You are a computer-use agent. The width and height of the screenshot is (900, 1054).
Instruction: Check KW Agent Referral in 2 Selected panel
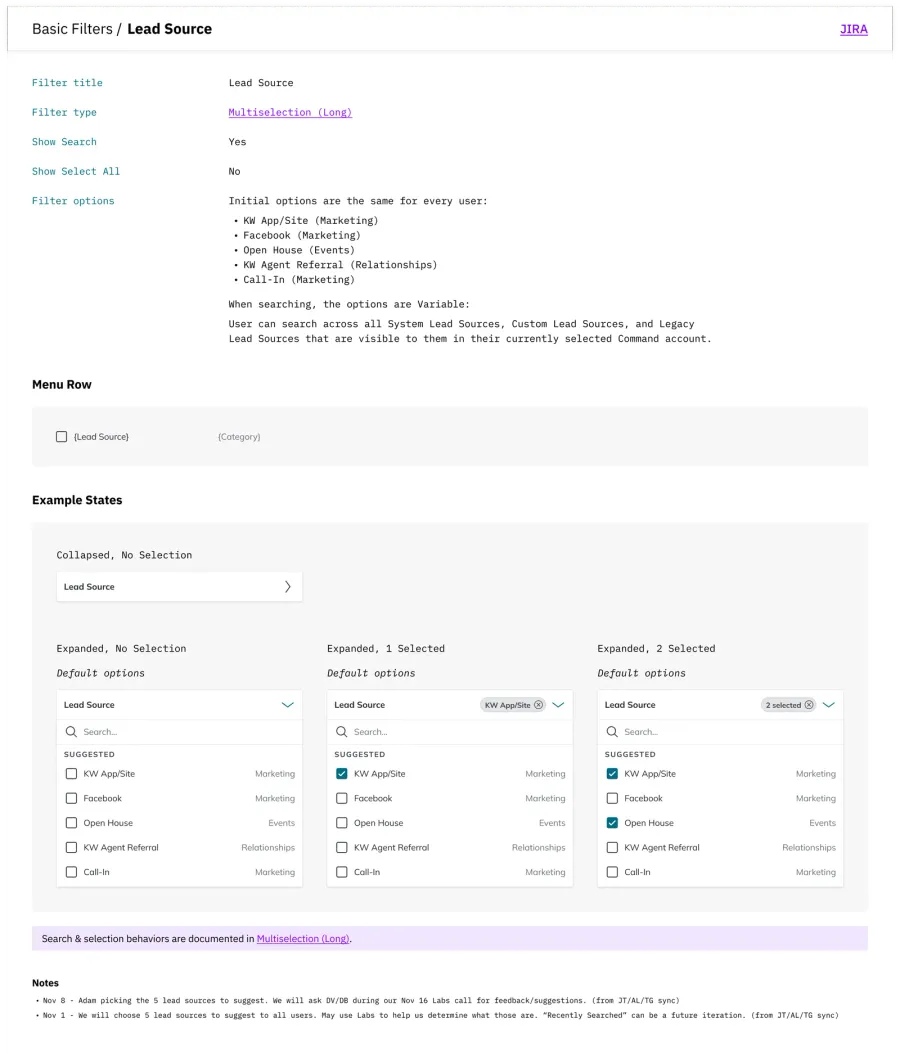[612, 848]
